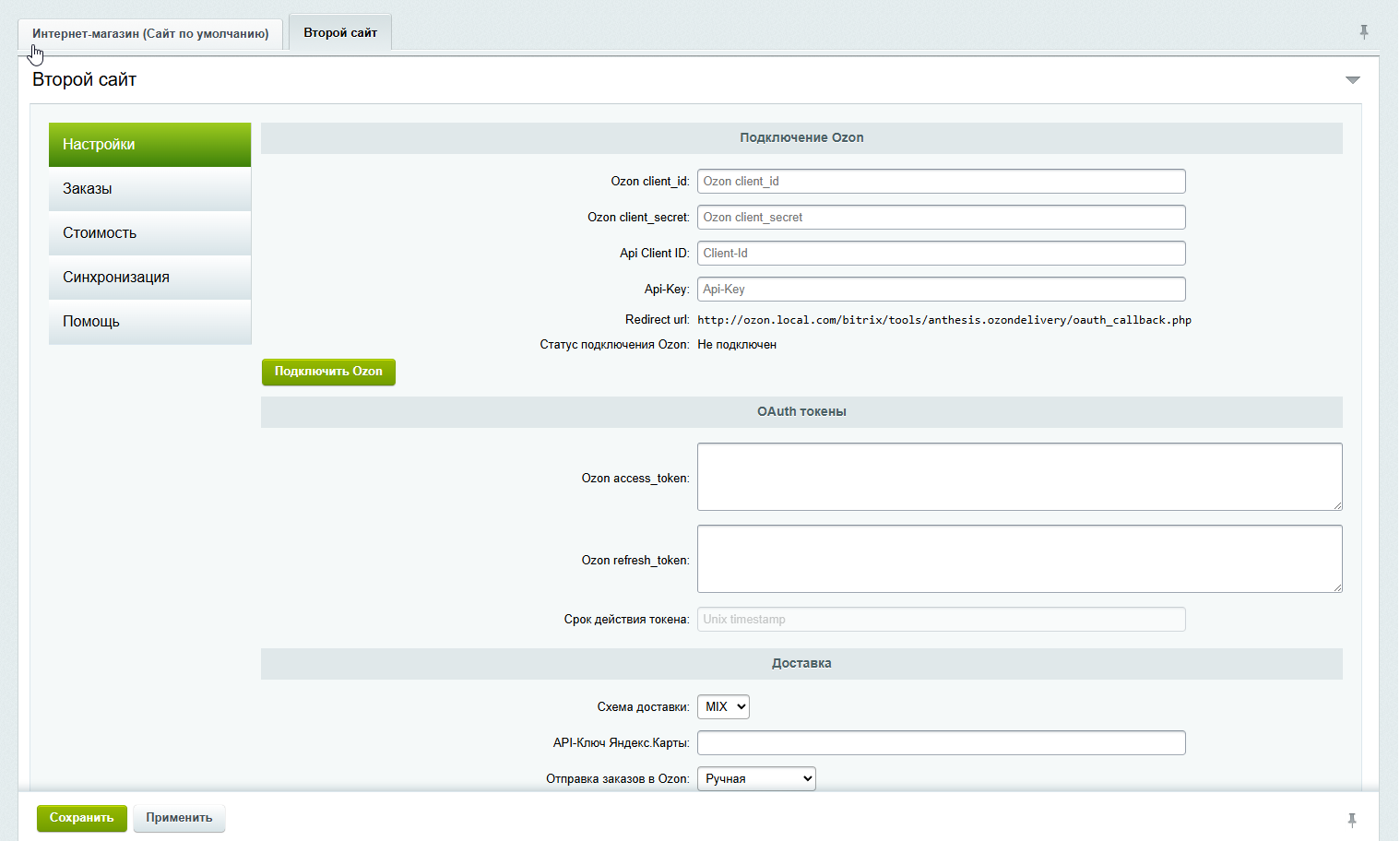Select the Redirect url callback address text
Image resolution: width=1400 pixels, height=841 pixels.
pos(944,320)
